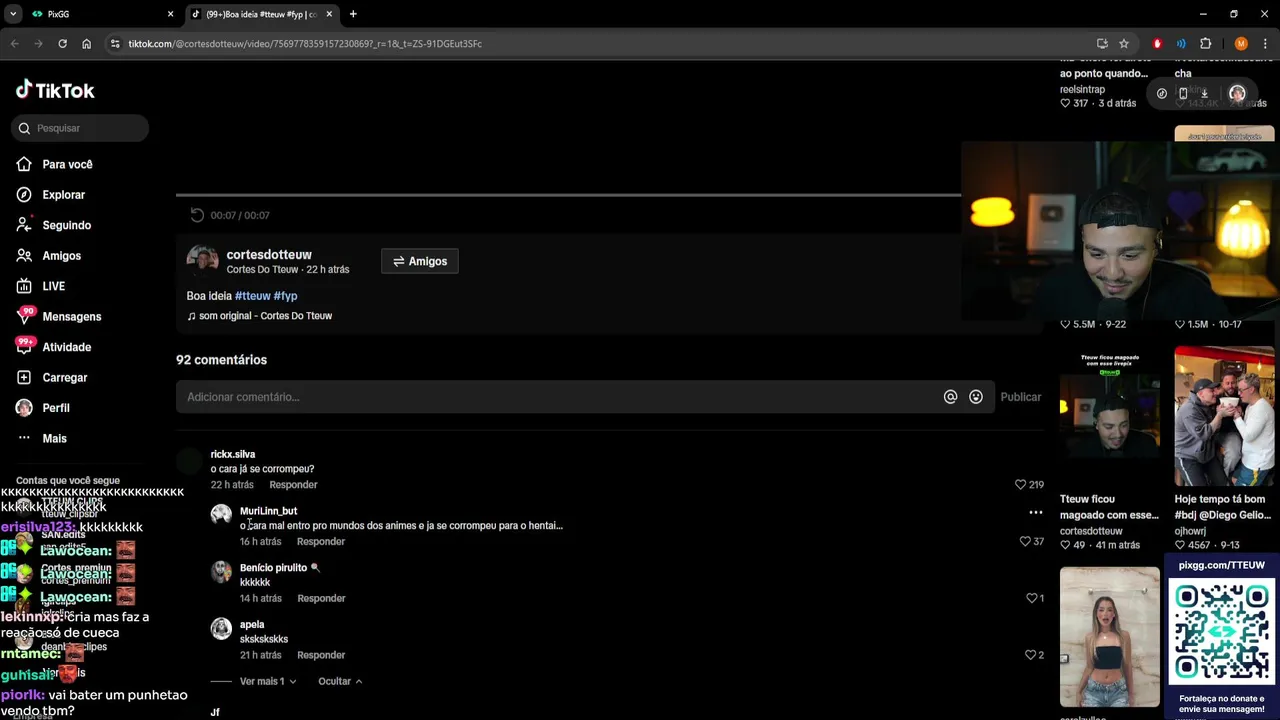Click the video progress bar

(x=568, y=195)
